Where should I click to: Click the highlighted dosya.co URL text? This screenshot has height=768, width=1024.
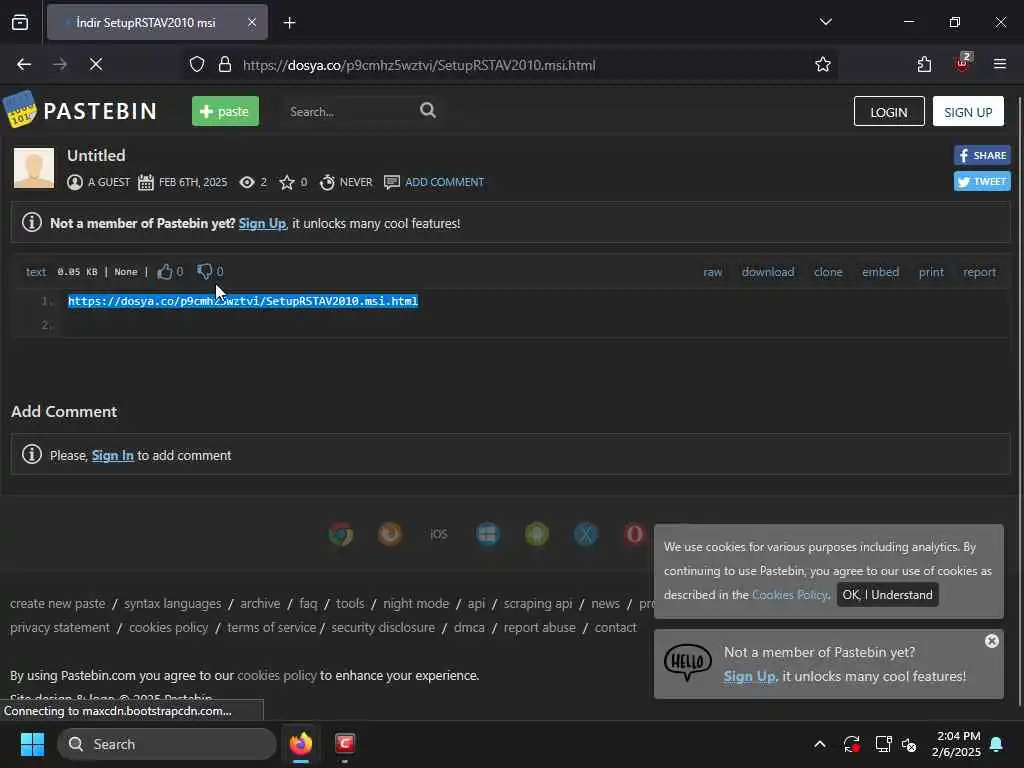[243, 301]
